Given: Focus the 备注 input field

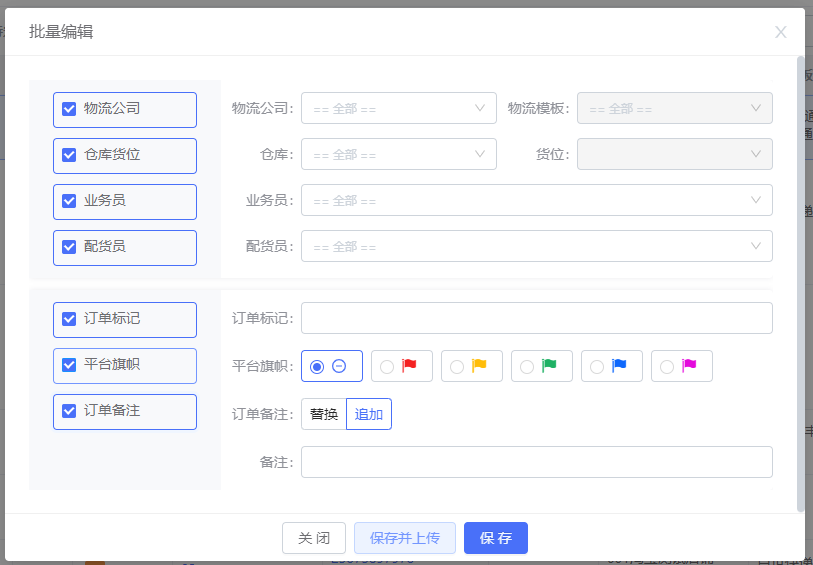Looking at the screenshot, I should click(x=537, y=462).
